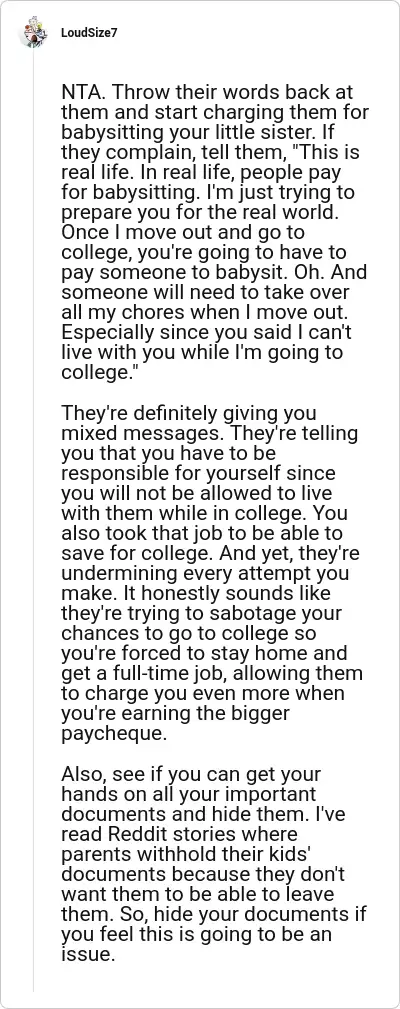Click the line "Also, see if you can get your"
This screenshot has height=1009, width=400.
(x=191, y=775)
